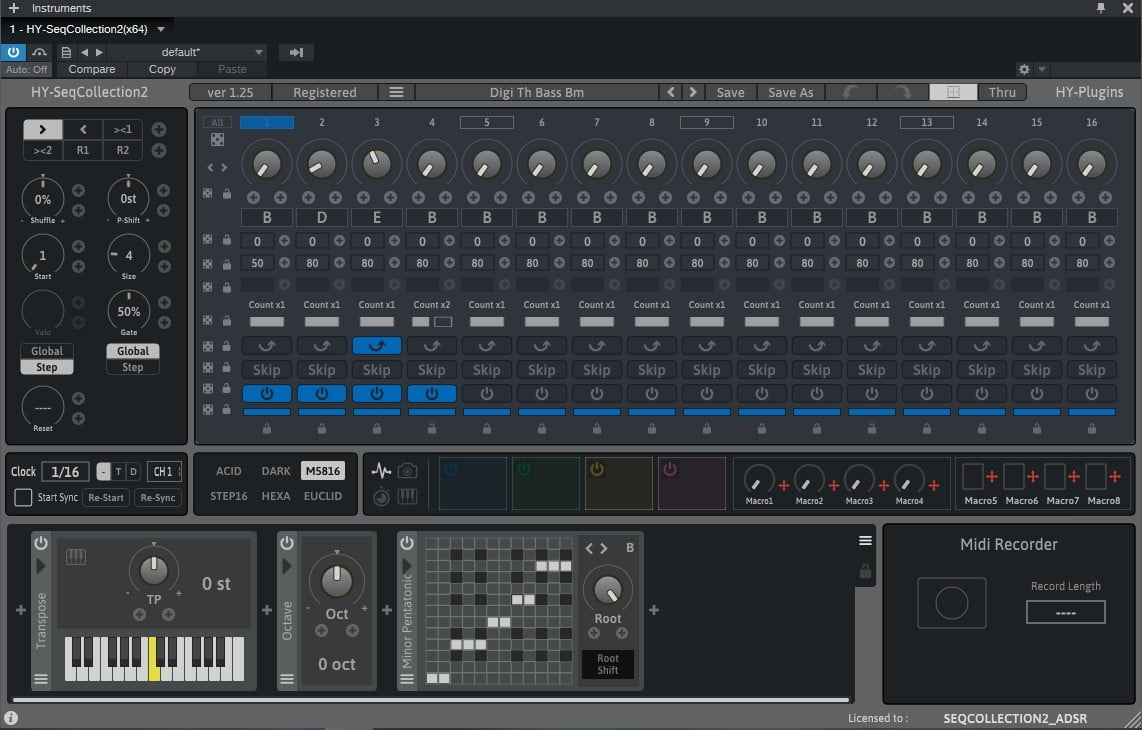The image size is (1142, 730).
Task: Open the Octave module hamburger menu
Action: (287, 679)
